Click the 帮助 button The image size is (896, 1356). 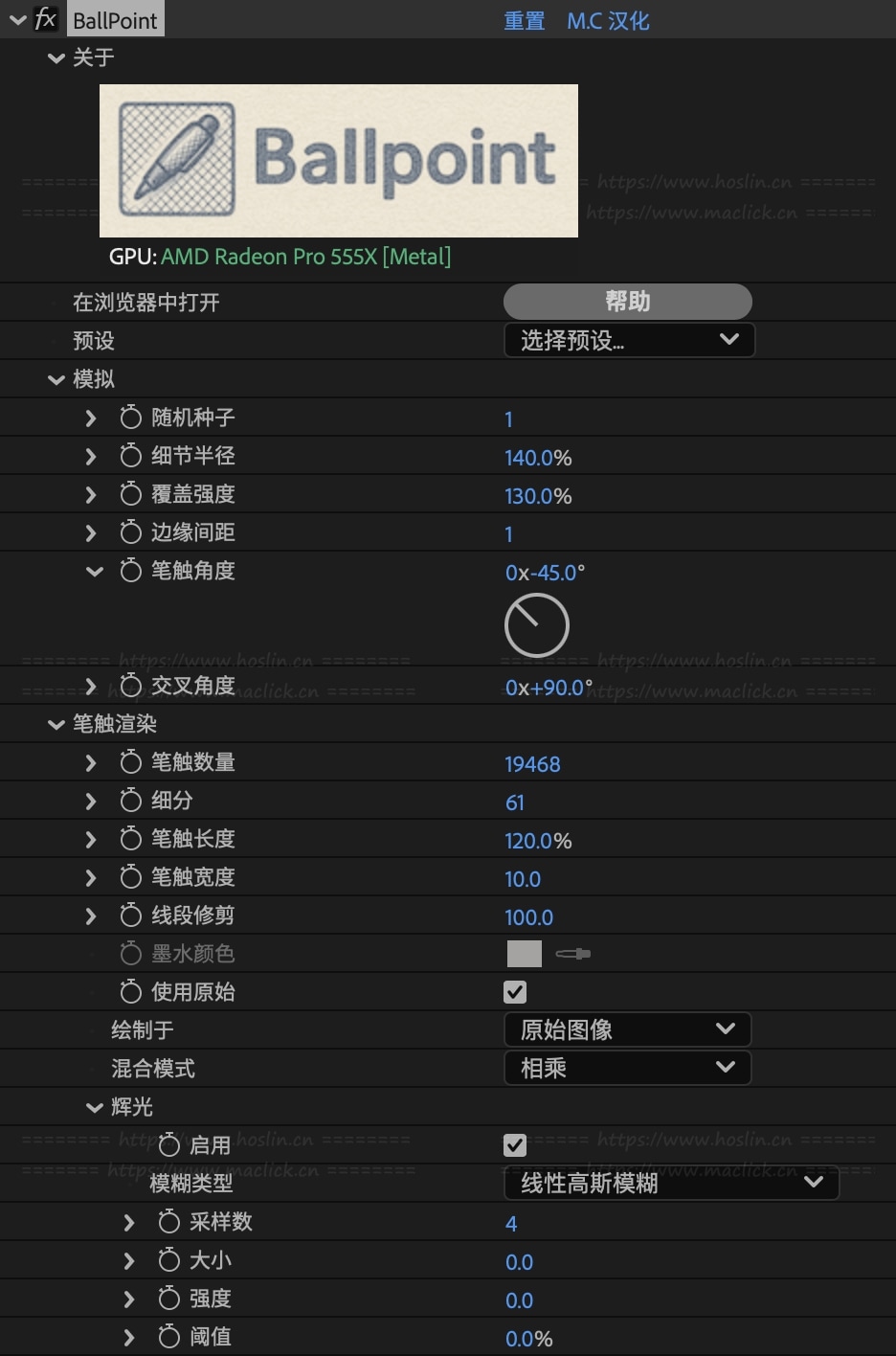[627, 302]
